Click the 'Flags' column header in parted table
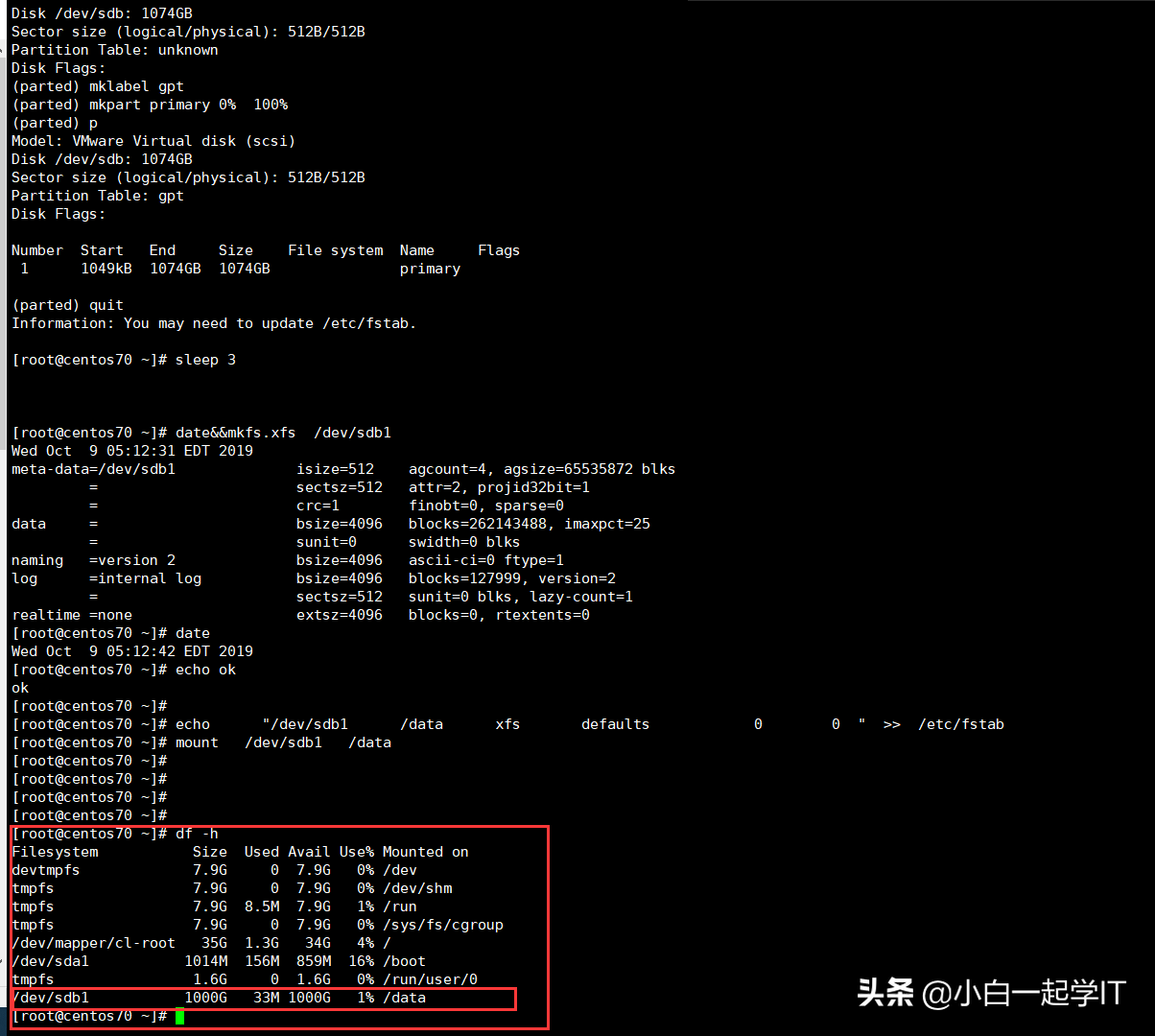 [x=499, y=250]
